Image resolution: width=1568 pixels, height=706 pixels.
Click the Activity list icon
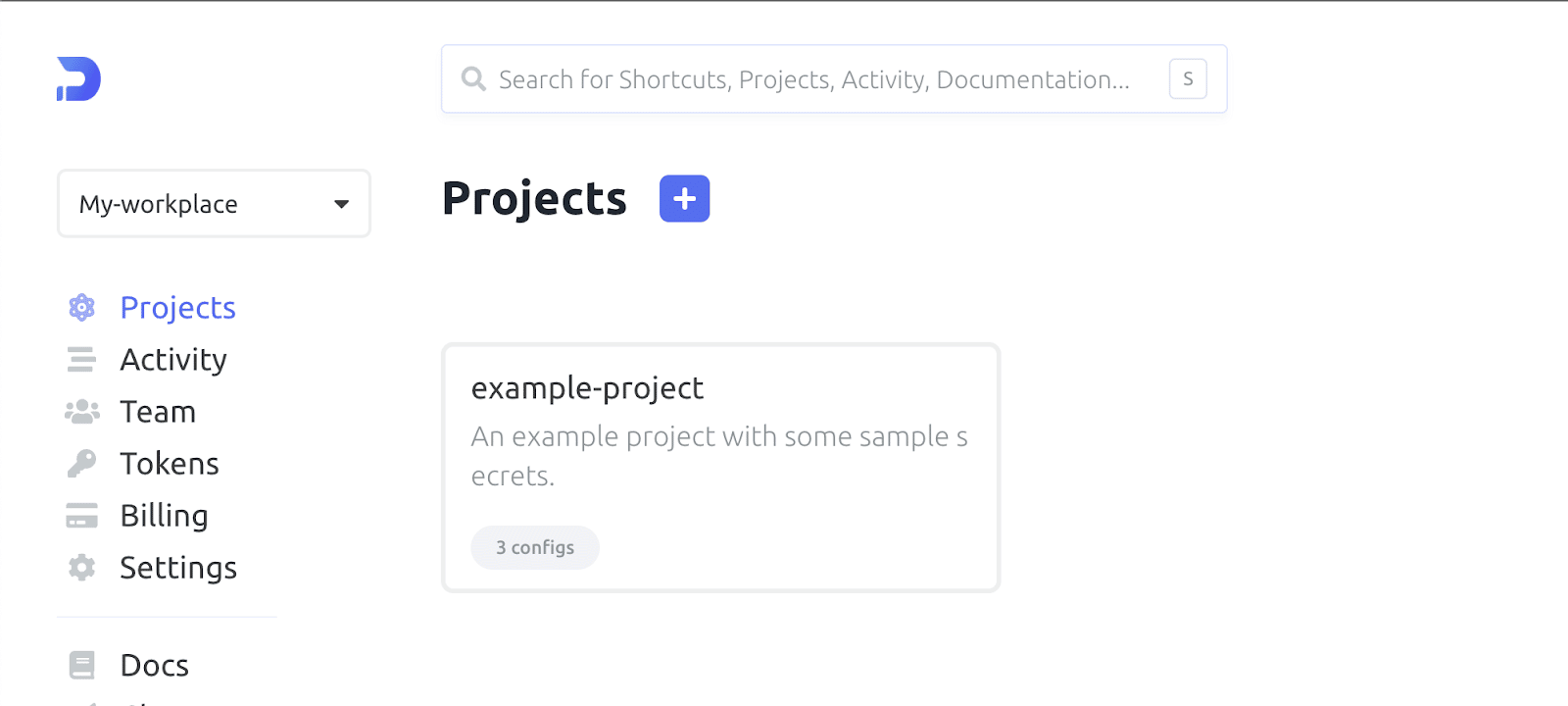pyautogui.click(x=82, y=359)
